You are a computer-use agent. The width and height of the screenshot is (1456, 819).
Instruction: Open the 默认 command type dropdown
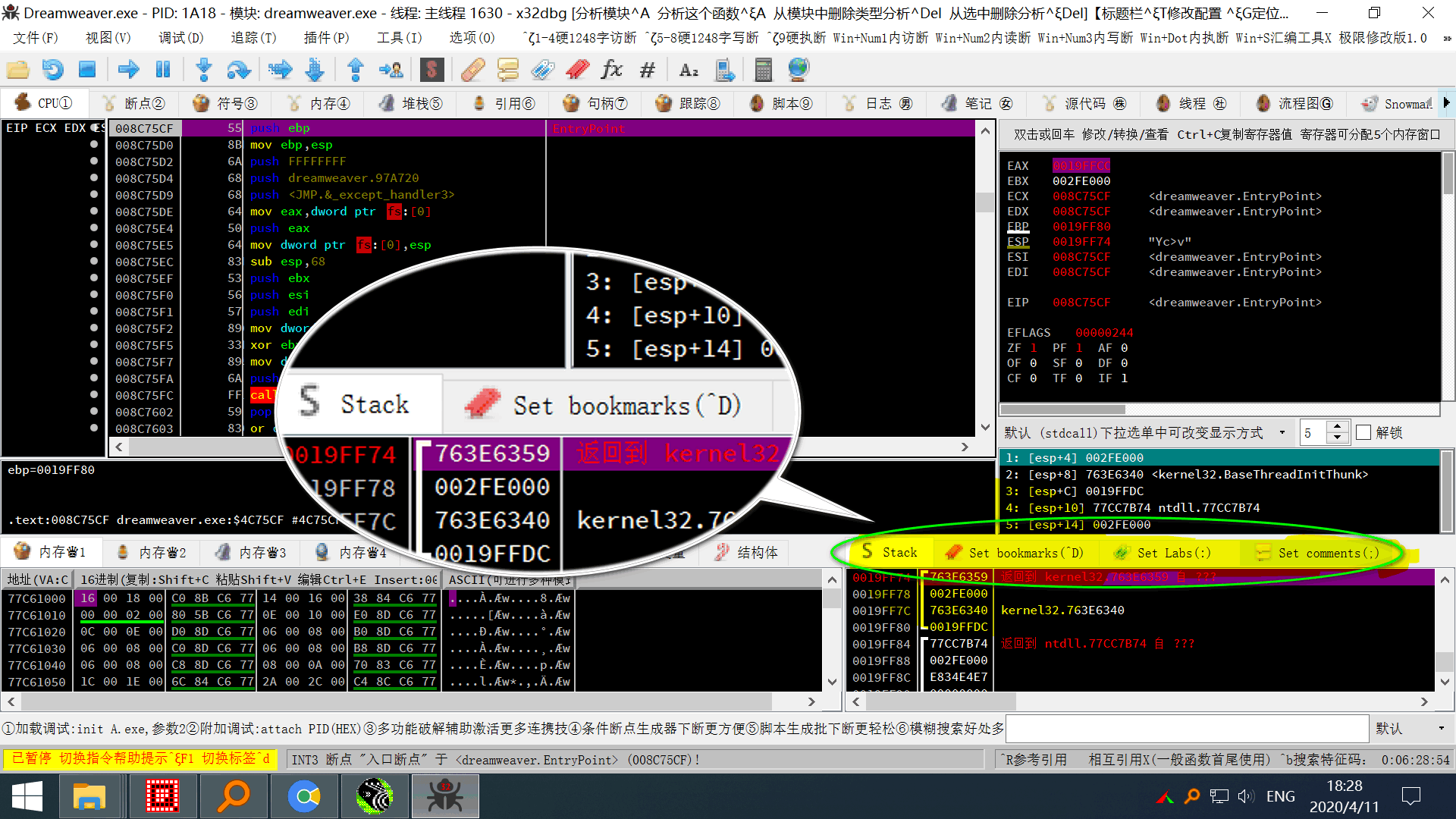[1441, 728]
